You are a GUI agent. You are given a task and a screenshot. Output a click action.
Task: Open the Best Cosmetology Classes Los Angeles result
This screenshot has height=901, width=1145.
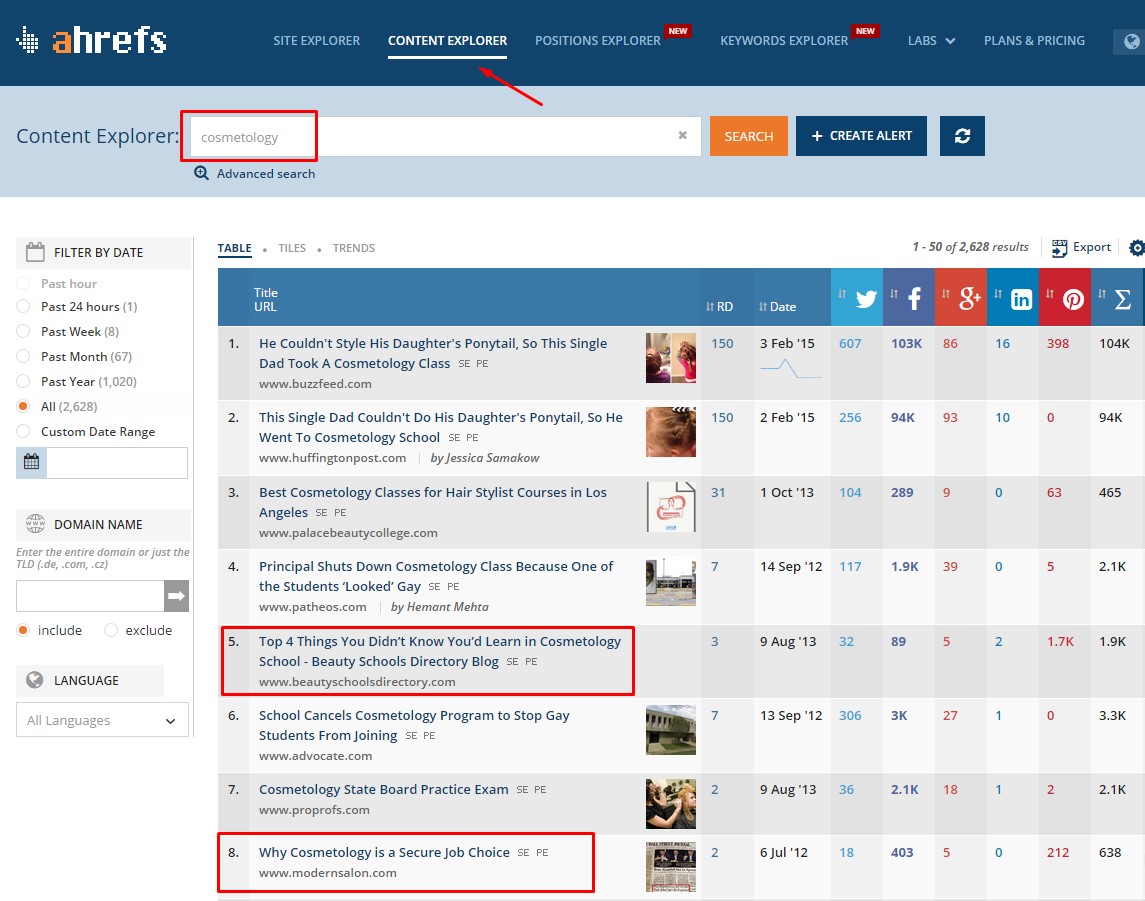tap(432, 502)
